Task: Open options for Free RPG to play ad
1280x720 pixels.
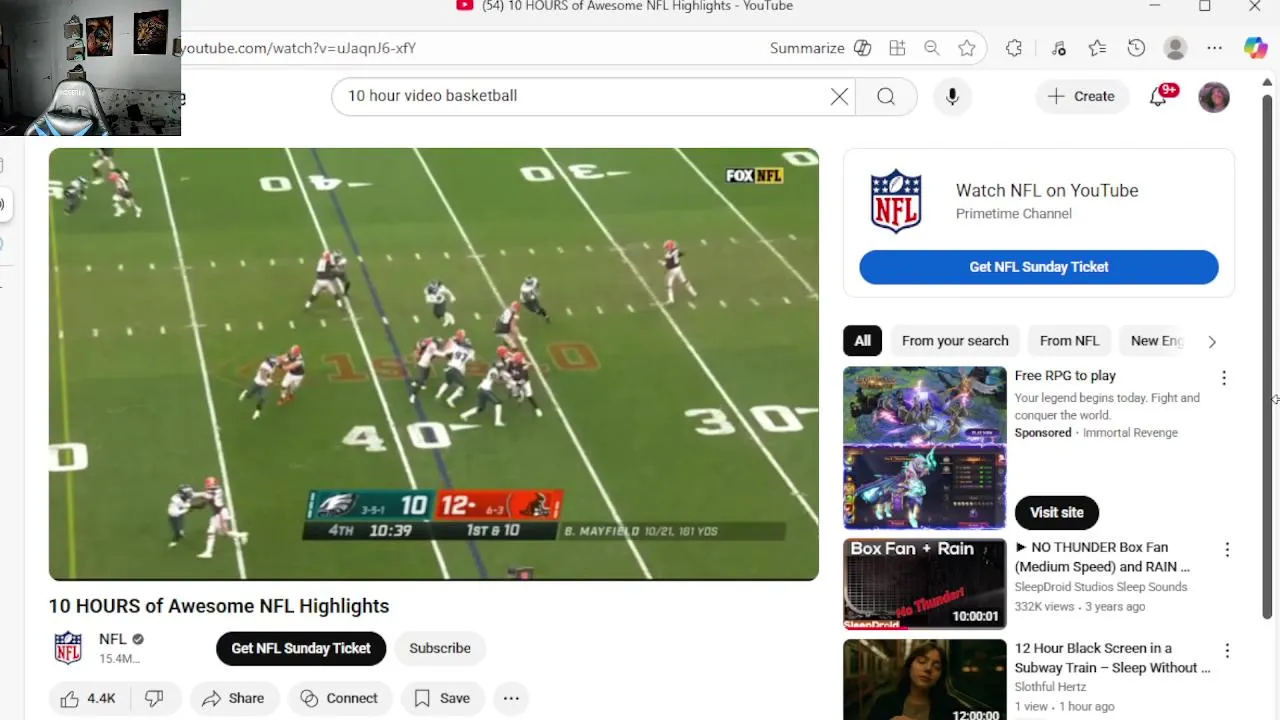Action: [x=1224, y=378]
